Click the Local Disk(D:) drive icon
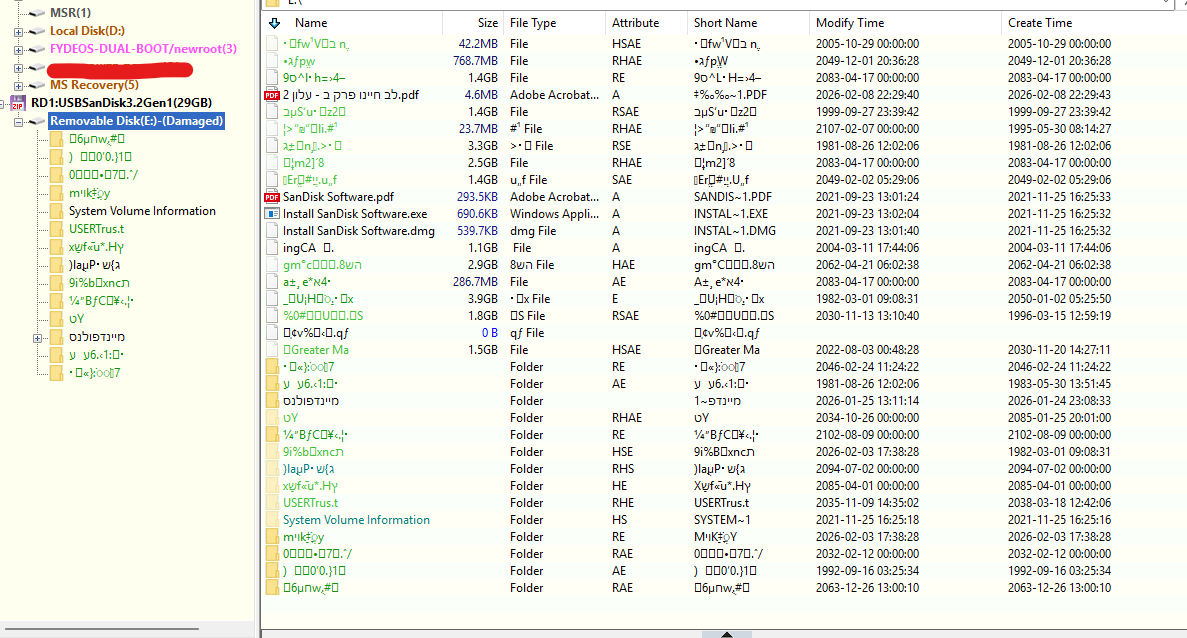The height and width of the screenshot is (638, 1187). pos(37,31)
